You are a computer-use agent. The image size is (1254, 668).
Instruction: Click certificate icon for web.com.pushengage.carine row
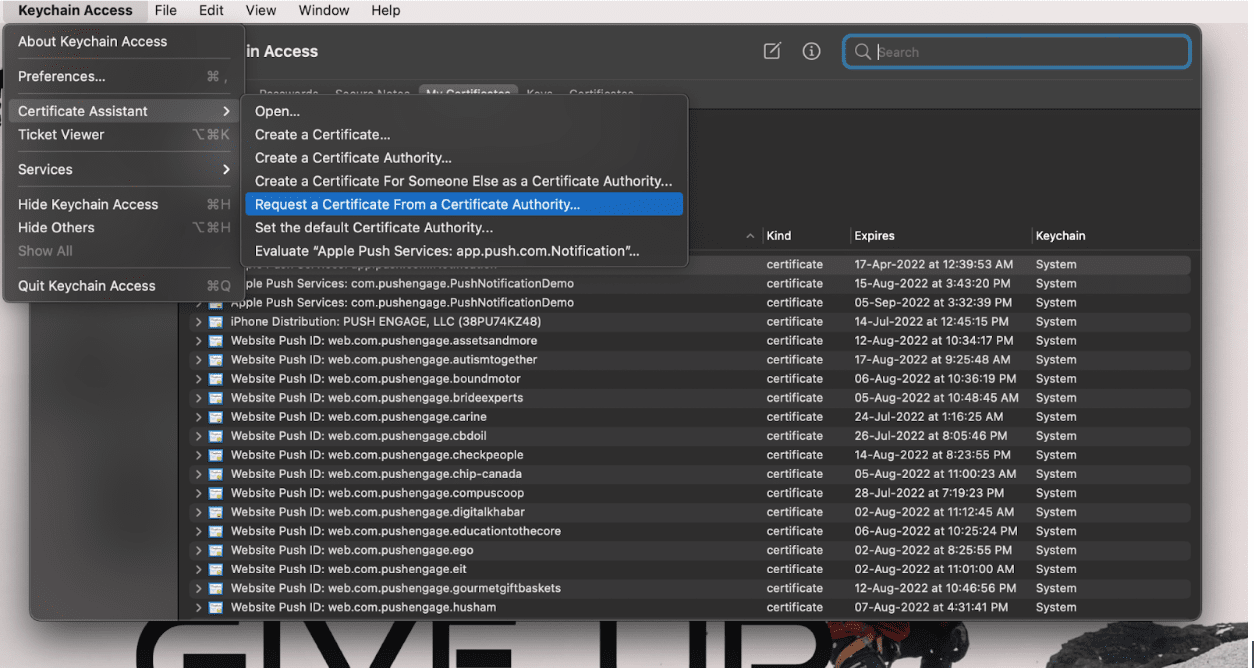point(215,417)
